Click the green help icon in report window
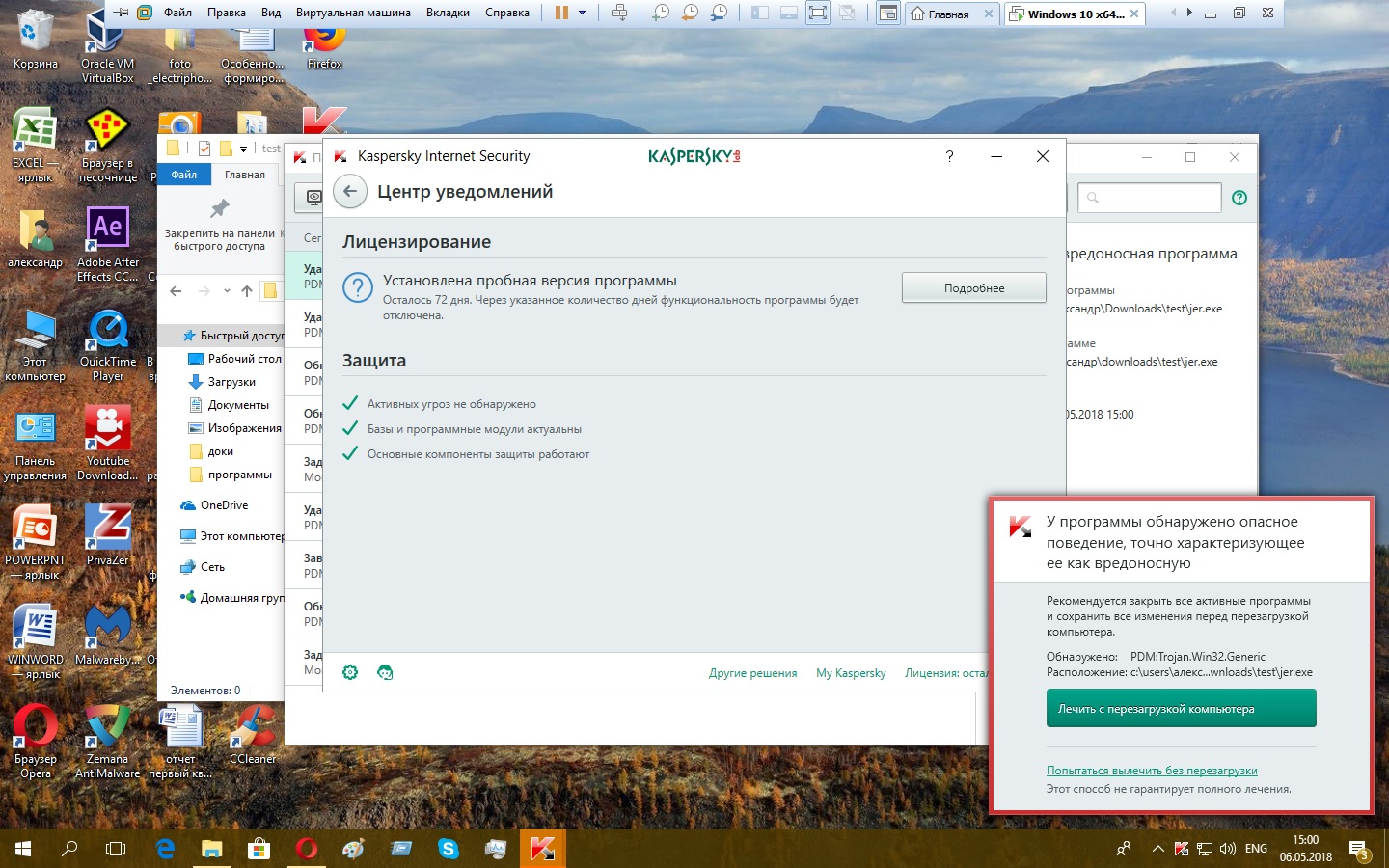Screen dimensions: 1389x868 [1239, 198]
